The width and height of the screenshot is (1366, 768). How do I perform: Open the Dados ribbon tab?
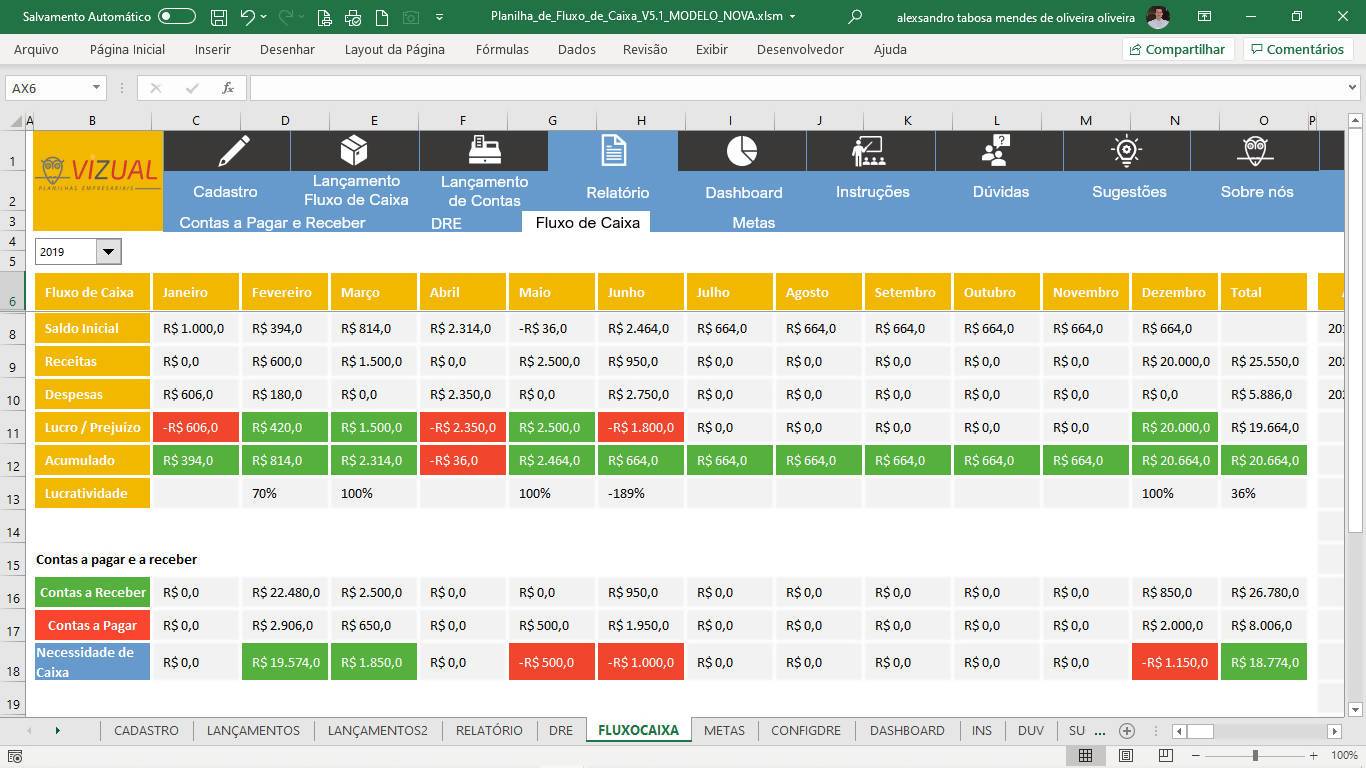pos(576,49)
